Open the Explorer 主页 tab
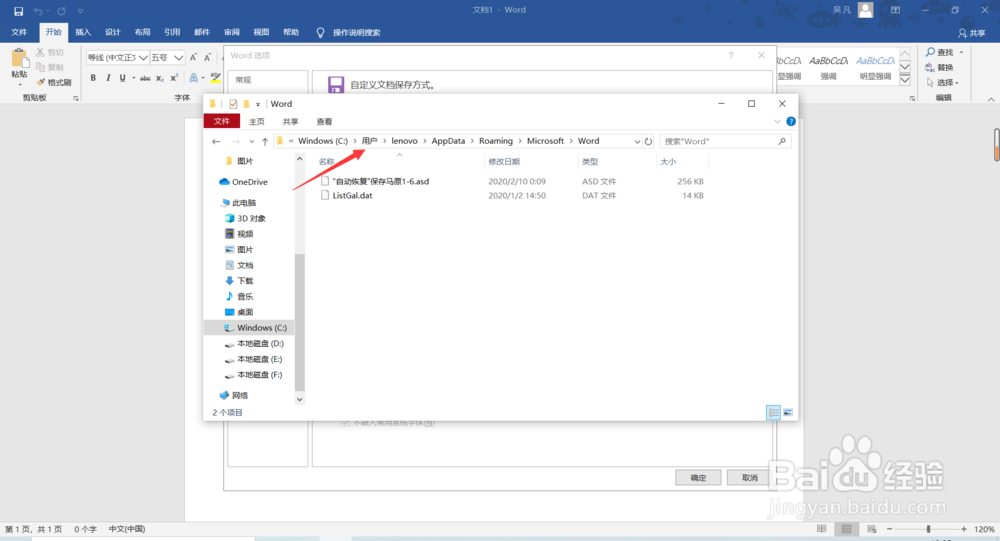The image size is (1000, 541). [256, 121]
